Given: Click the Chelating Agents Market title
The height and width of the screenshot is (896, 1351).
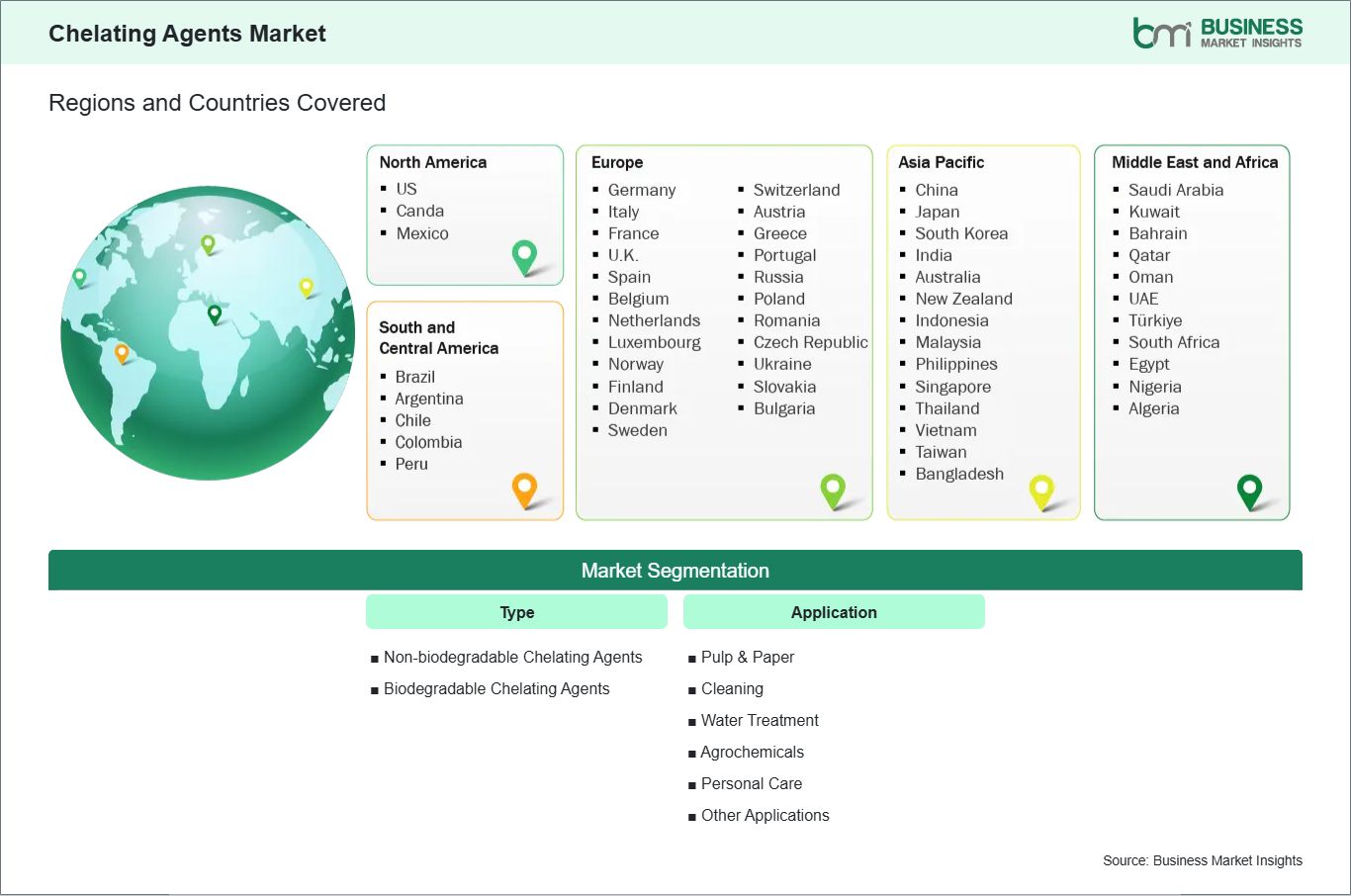Looking at the screenshot, I should 187,34.
